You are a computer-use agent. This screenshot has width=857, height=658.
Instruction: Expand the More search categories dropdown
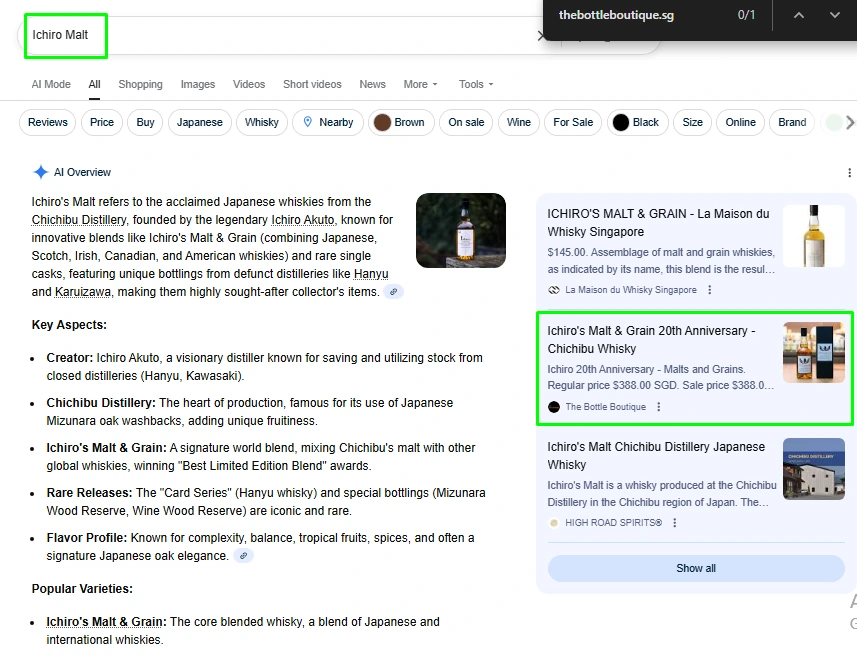click(x=420, y=85)
